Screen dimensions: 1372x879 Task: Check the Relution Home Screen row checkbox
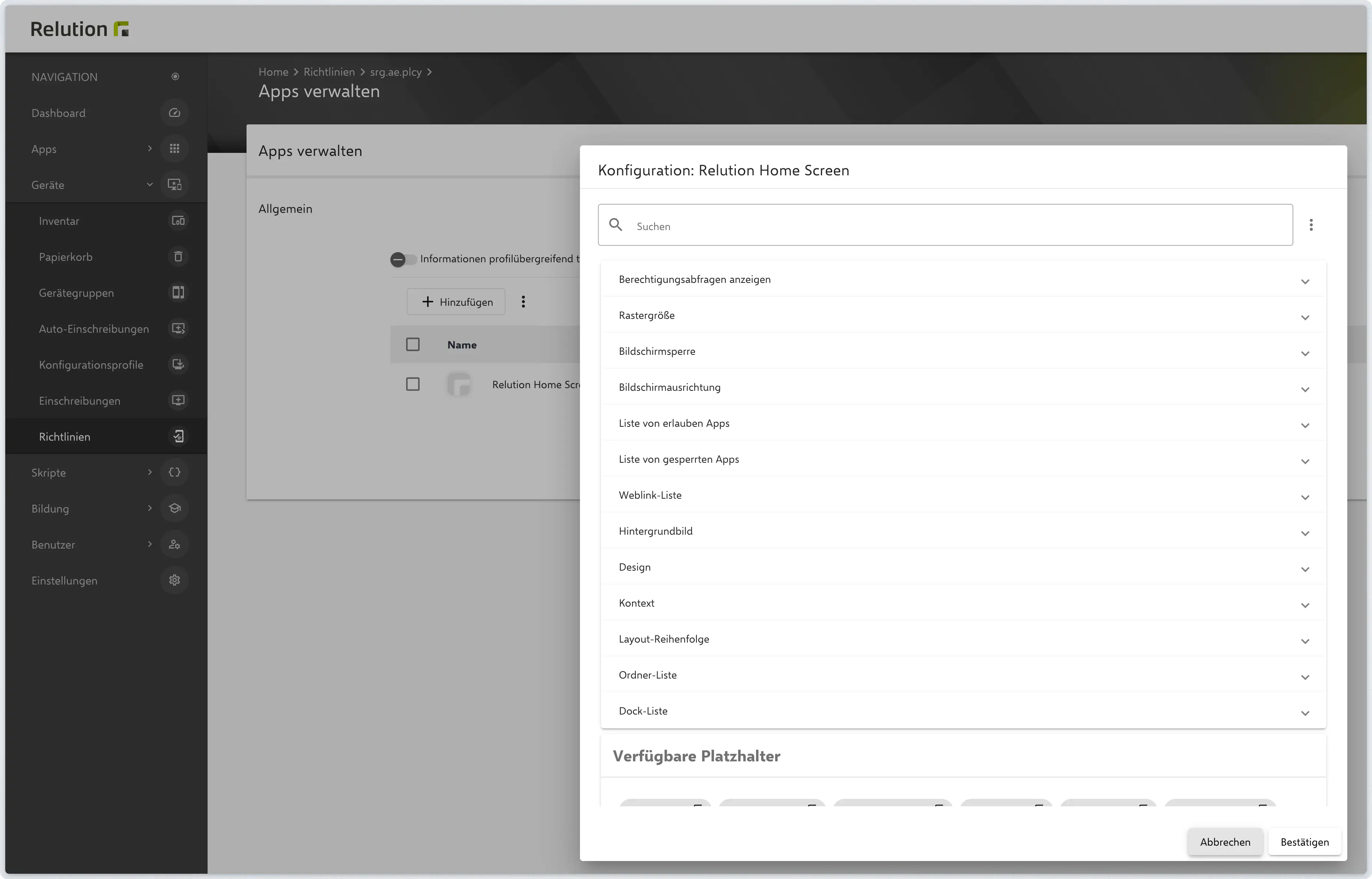pyautogui.click(x=412, y=385)
